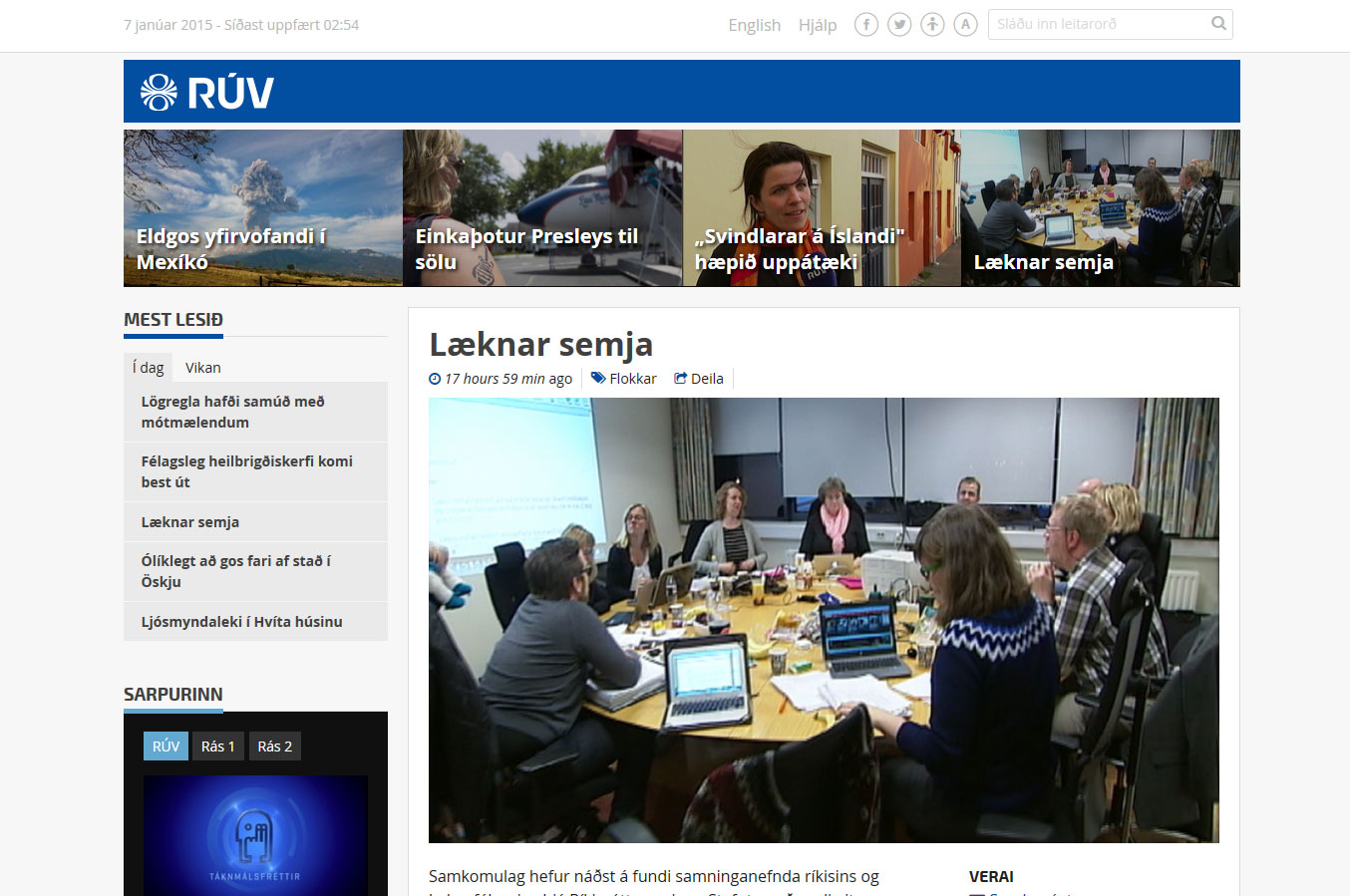
Task: Open RÚV's Facebook page icon
Action: (x=866, y=25)
